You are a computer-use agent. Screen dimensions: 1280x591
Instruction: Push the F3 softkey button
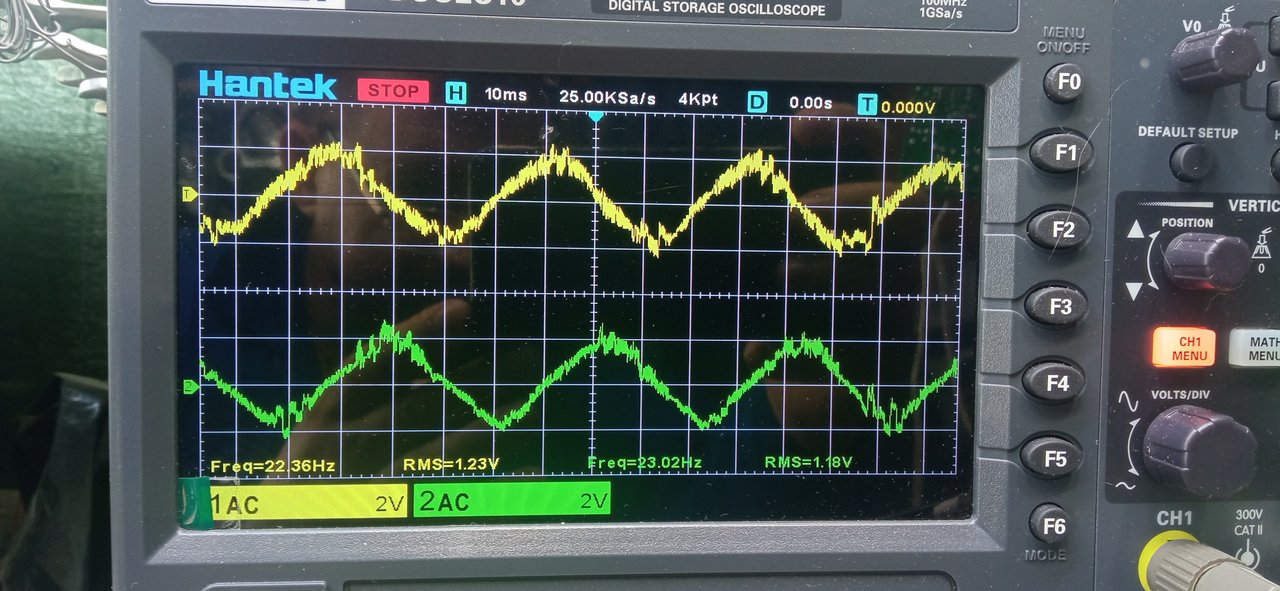1059,306
